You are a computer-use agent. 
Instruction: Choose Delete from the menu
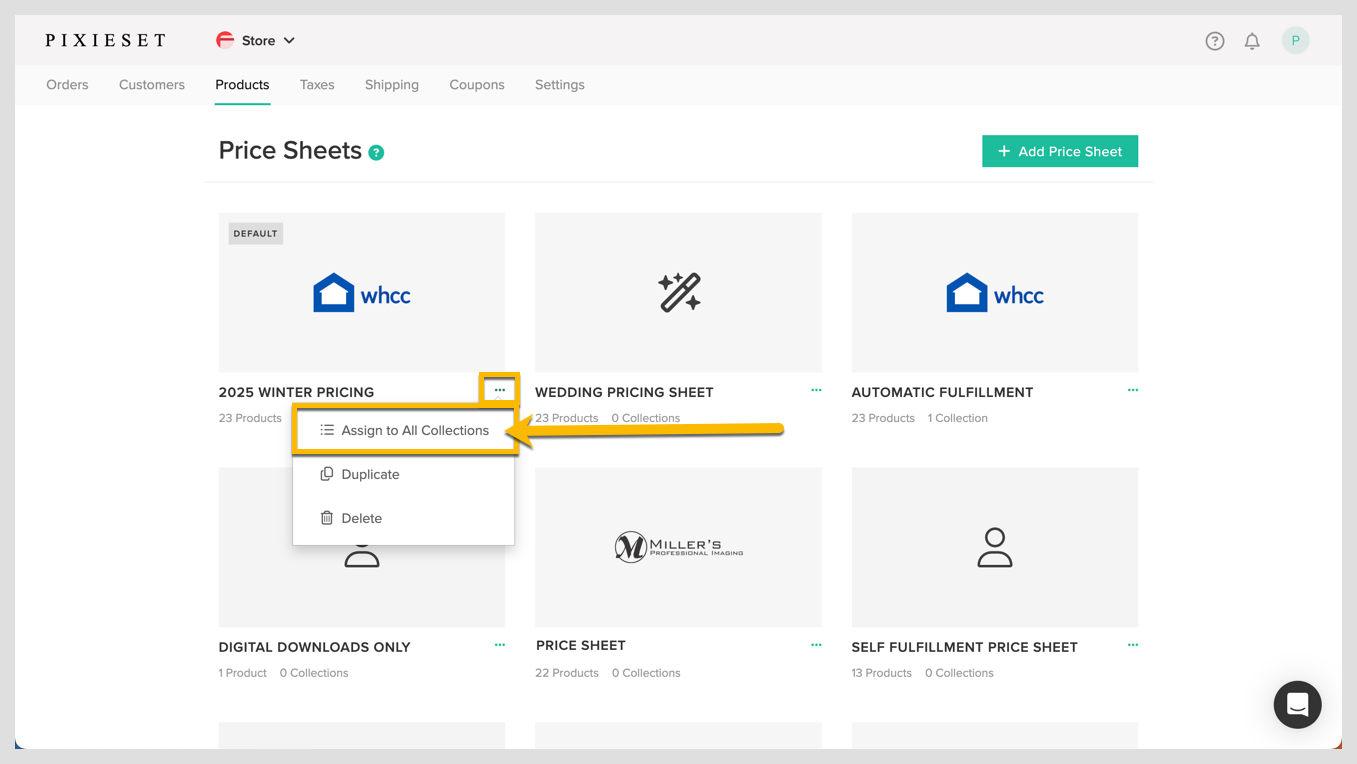coord(404,518)
